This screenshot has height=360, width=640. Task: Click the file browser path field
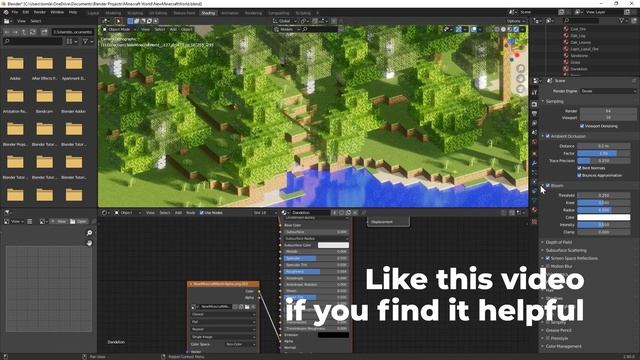[73, 32]
